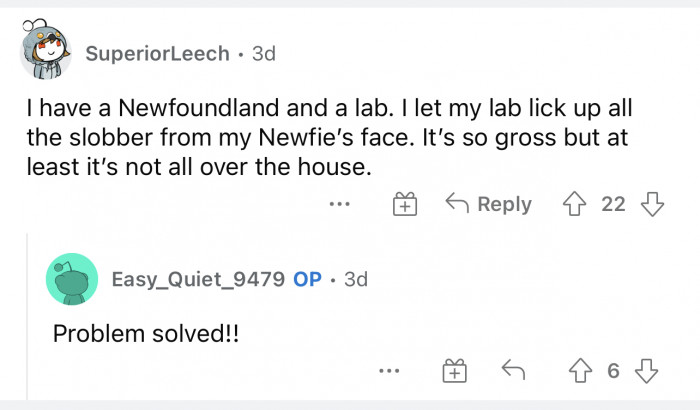Open the ellipsis menu on the "Problem solved!!" reply

tap(389, 372)
